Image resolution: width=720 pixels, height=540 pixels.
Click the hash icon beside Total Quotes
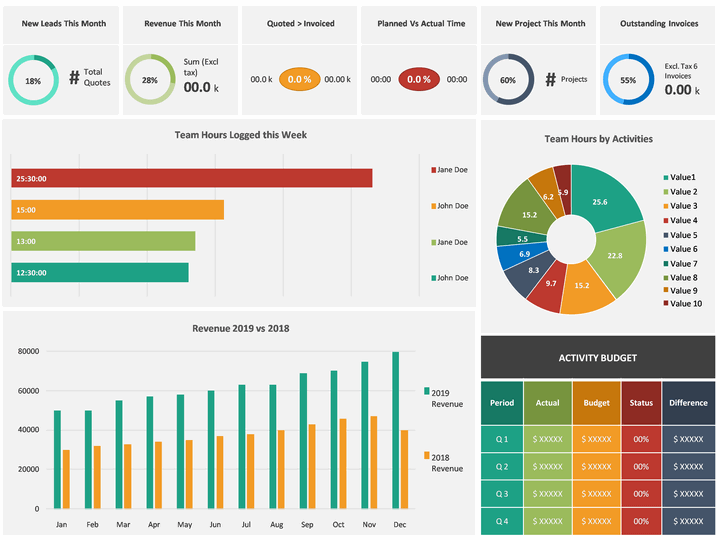point(74,77)
